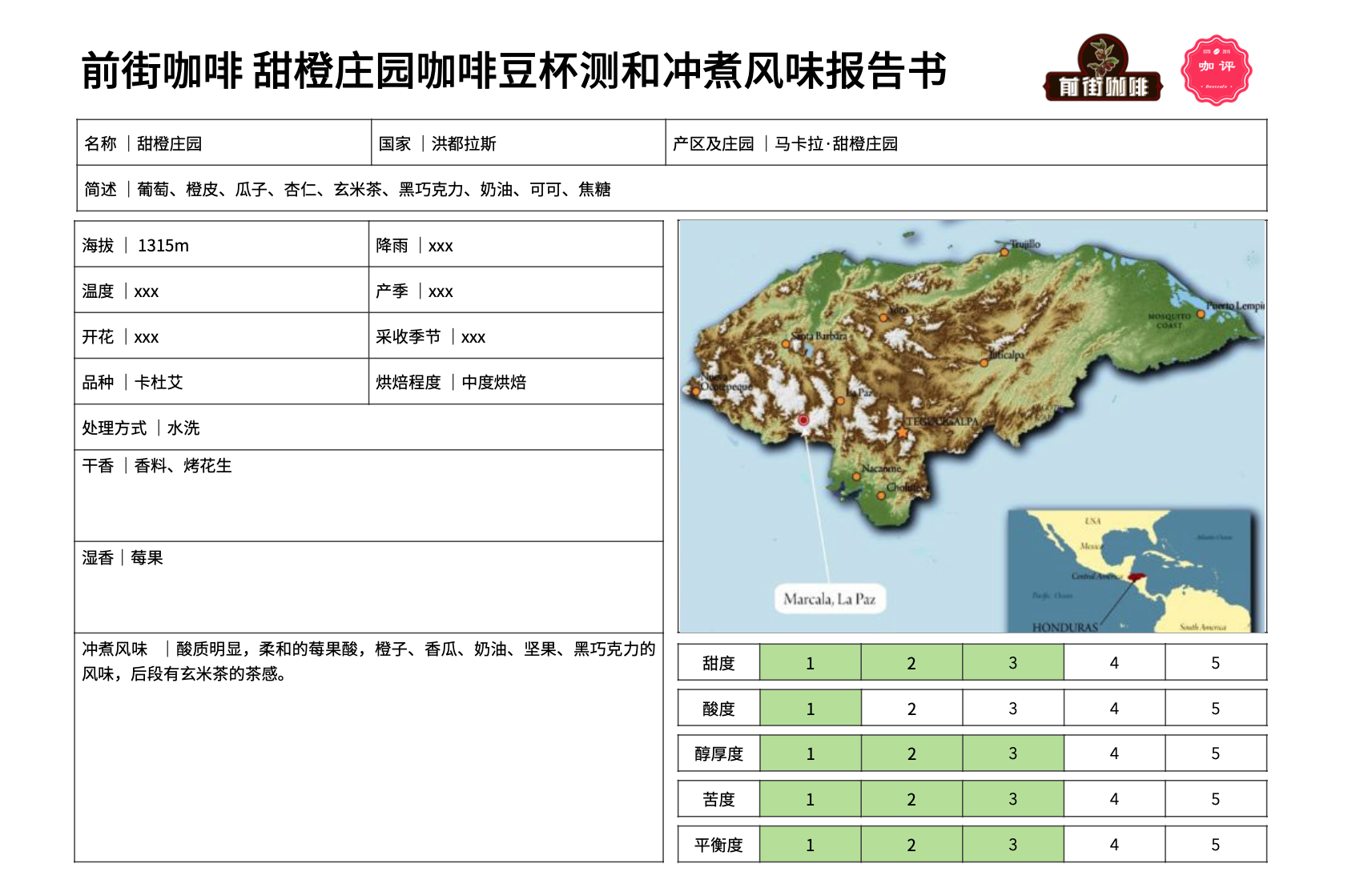
Task: Click the red Marcala marker on map
Action: click(x=803, y=420)
